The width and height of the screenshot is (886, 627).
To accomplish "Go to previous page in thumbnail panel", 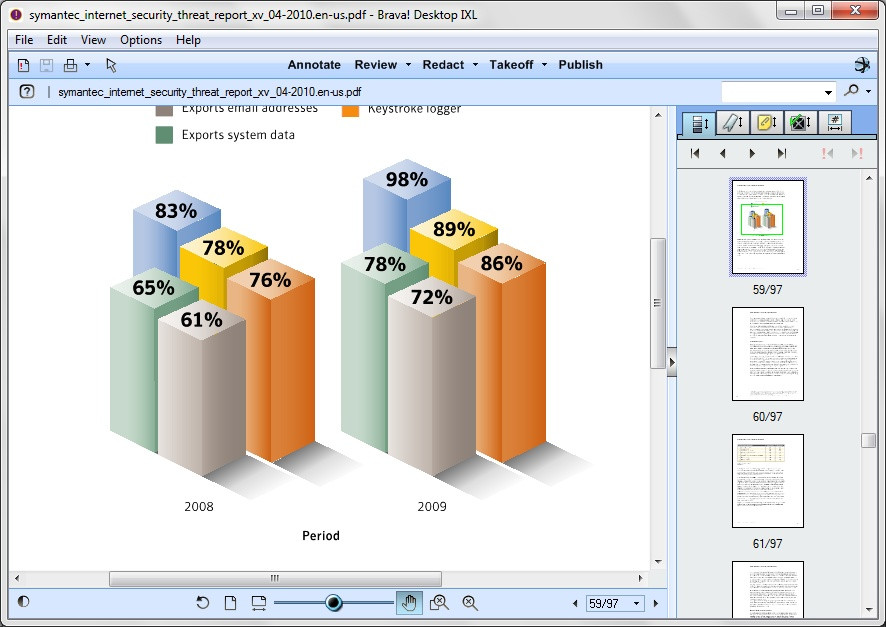I will [723, 153].
